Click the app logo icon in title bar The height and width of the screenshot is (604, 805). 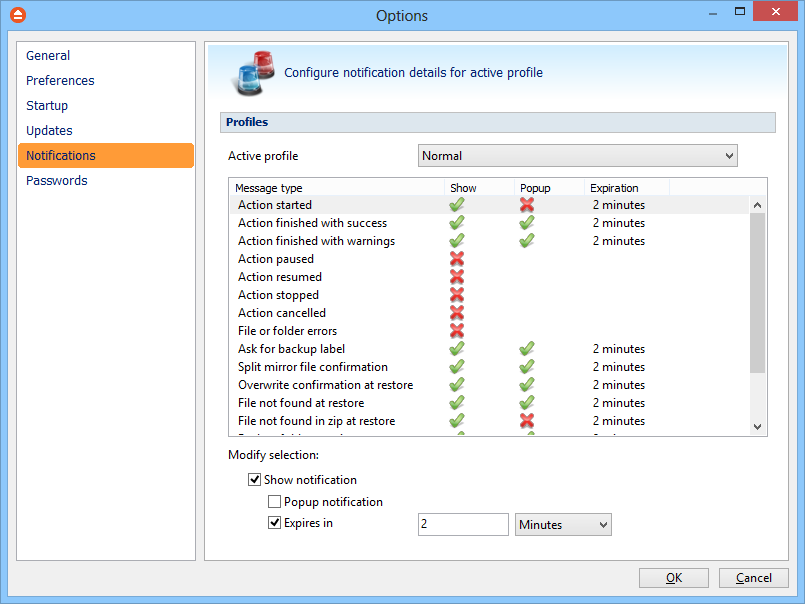point(17,15)
